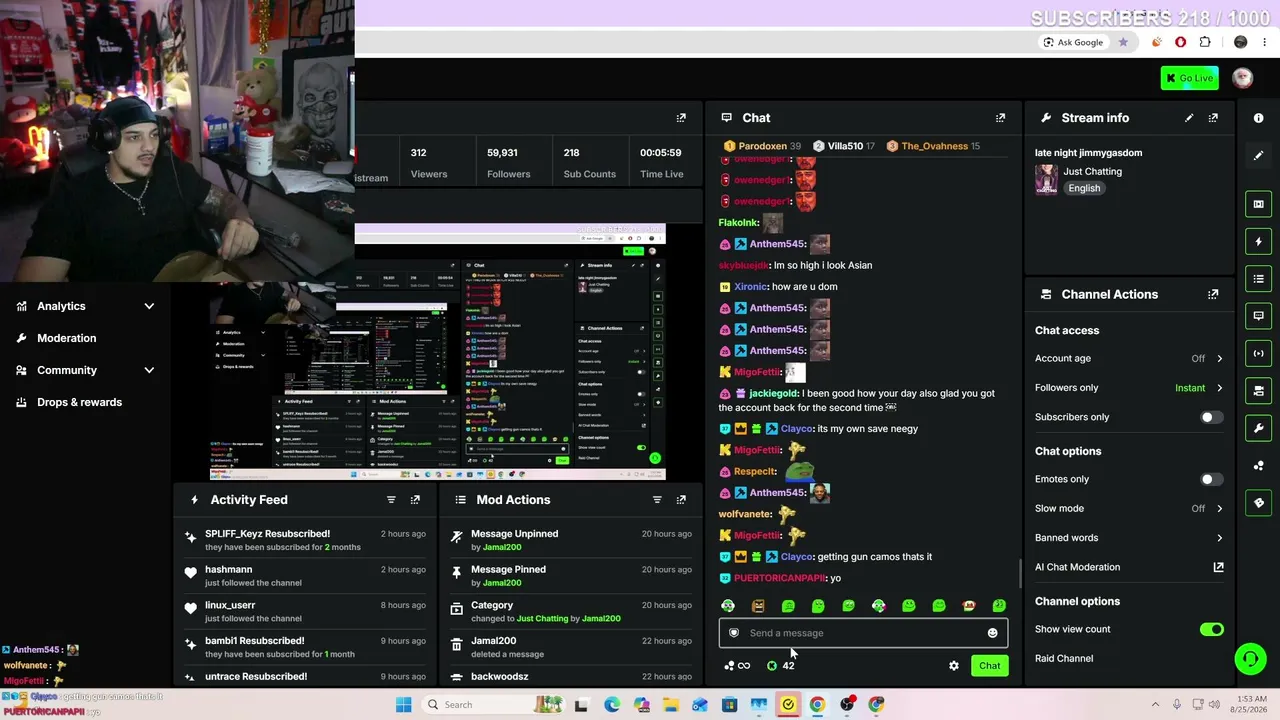Edit stream info with pencil icon
The image size is (1280, 720).
[1189, 118]
